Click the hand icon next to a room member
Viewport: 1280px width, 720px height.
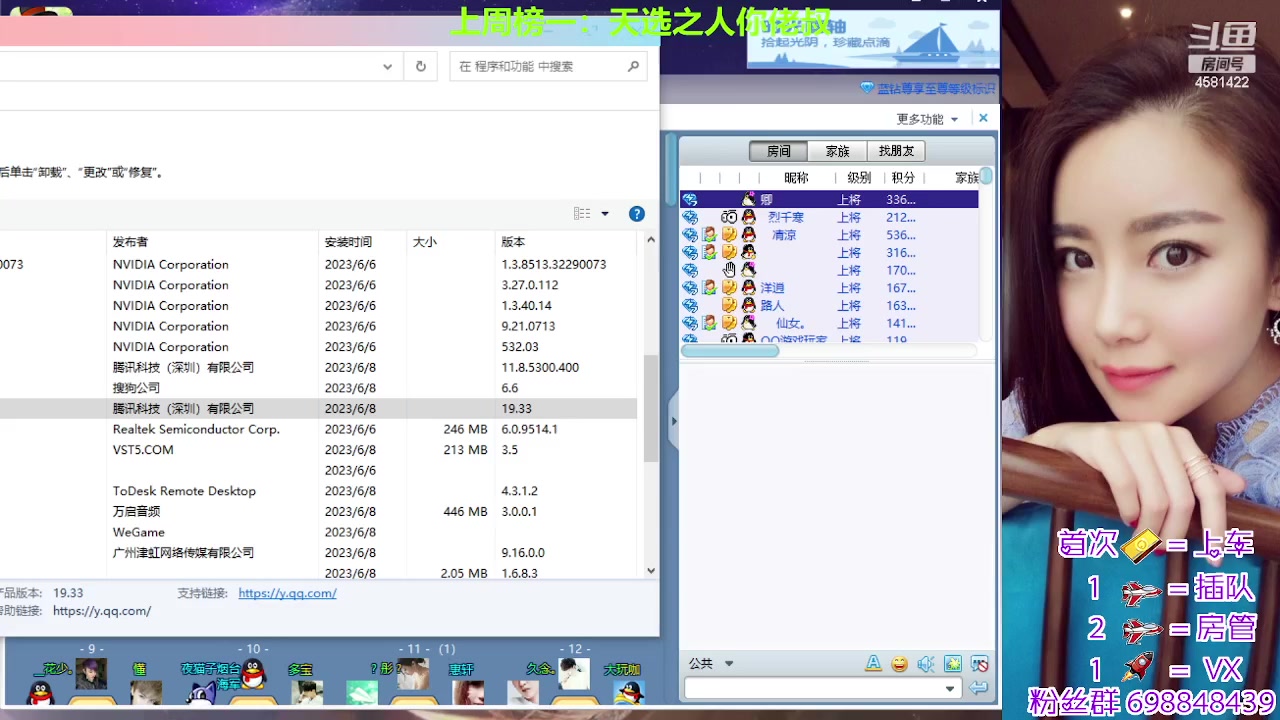pyautogui.click(x=729, y=269)
